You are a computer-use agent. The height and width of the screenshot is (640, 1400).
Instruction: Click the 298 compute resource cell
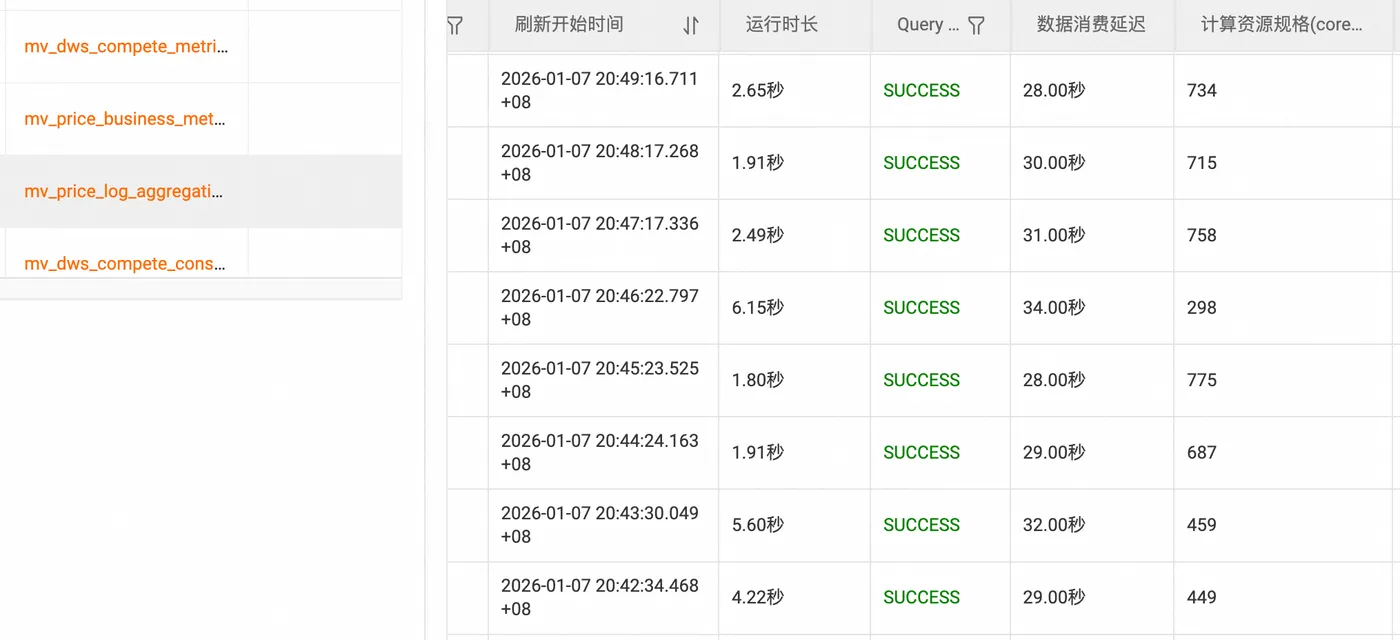point(1201,308)
